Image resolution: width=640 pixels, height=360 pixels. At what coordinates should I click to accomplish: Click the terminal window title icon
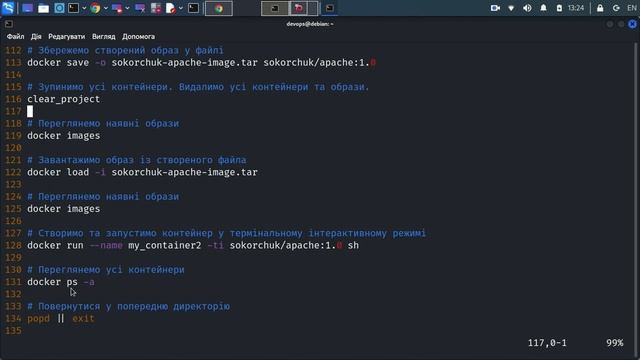tap(9, 24)
